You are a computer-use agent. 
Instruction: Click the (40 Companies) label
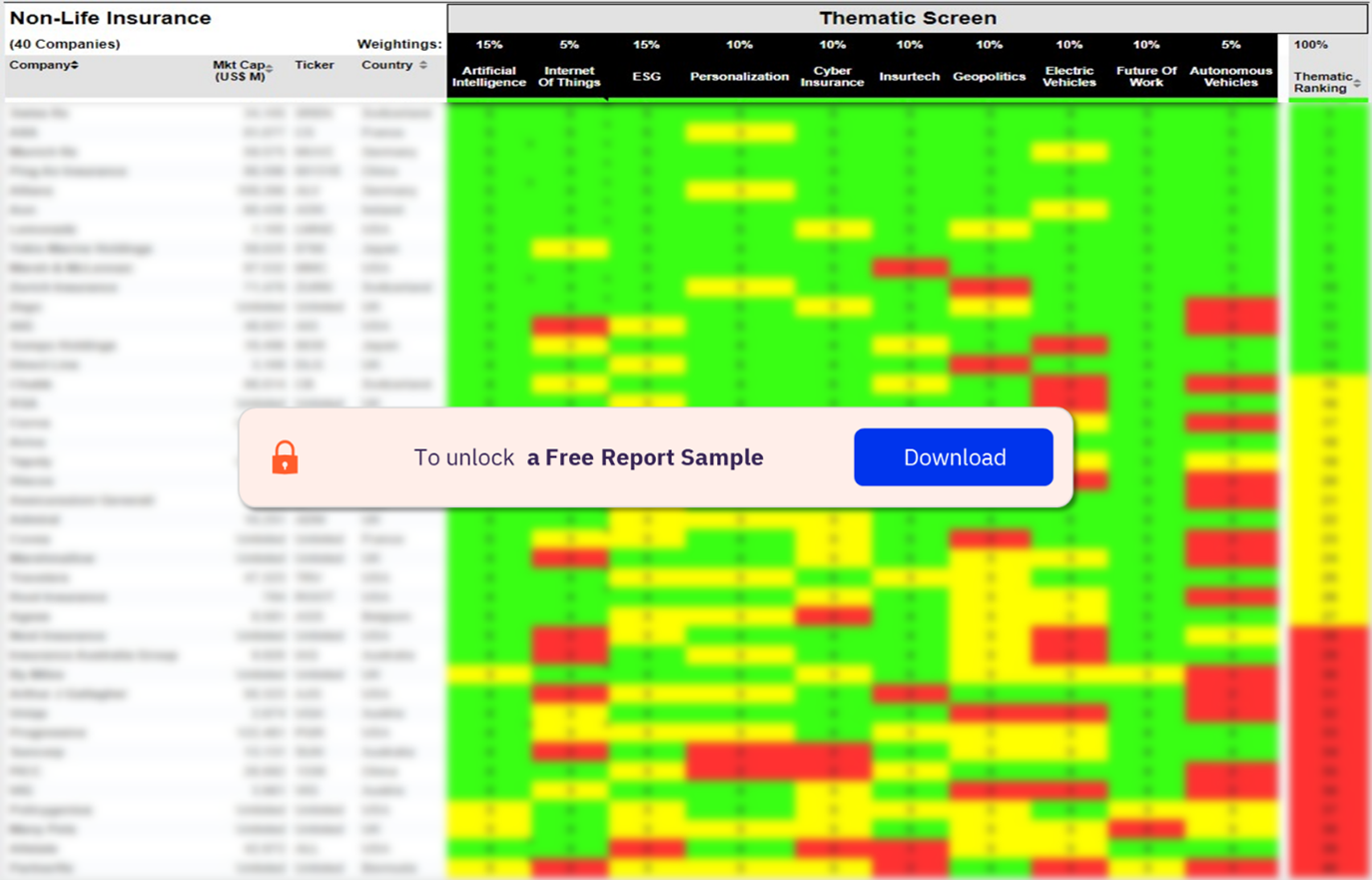[65, 44]
